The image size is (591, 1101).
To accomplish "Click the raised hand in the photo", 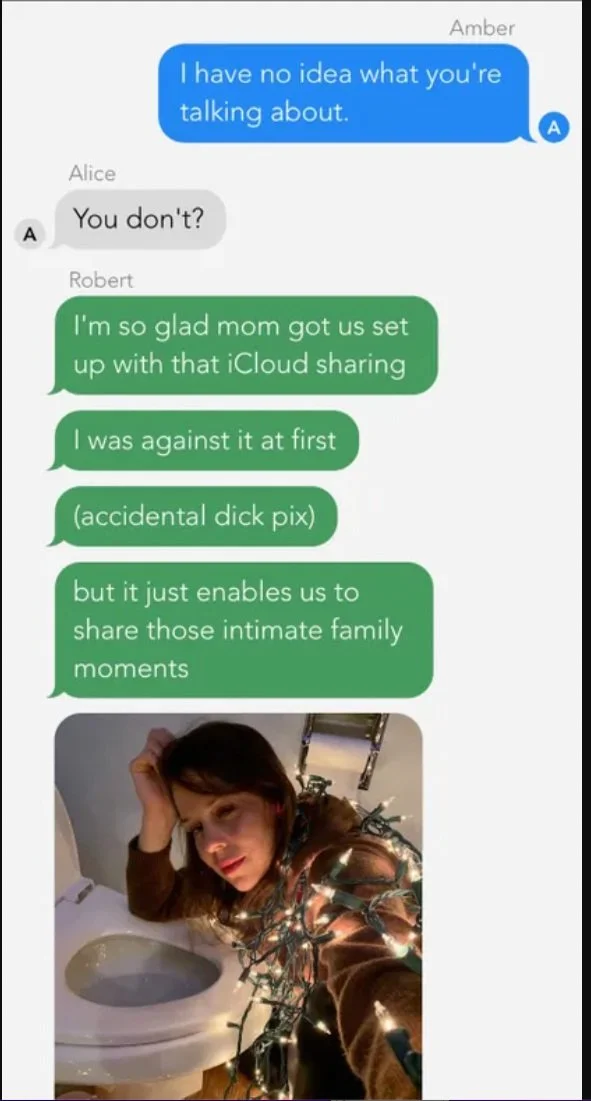I will (x=150, y=773).
